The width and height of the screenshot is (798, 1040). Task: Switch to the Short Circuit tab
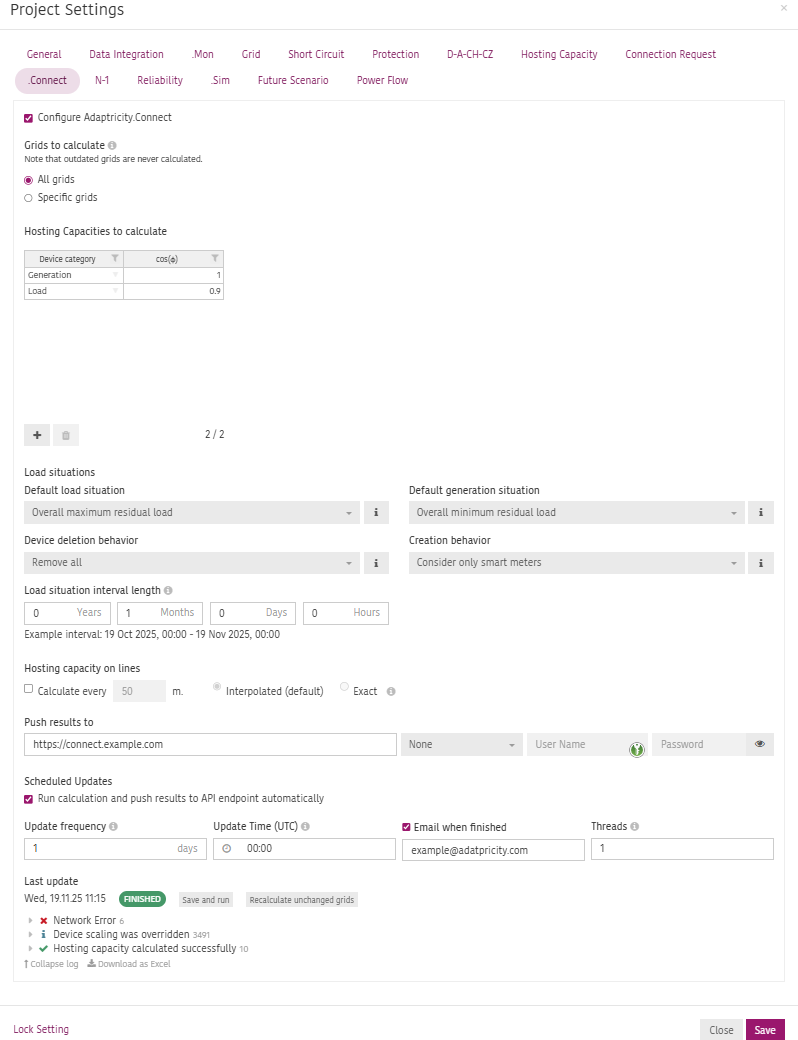(x=315, y=54)
